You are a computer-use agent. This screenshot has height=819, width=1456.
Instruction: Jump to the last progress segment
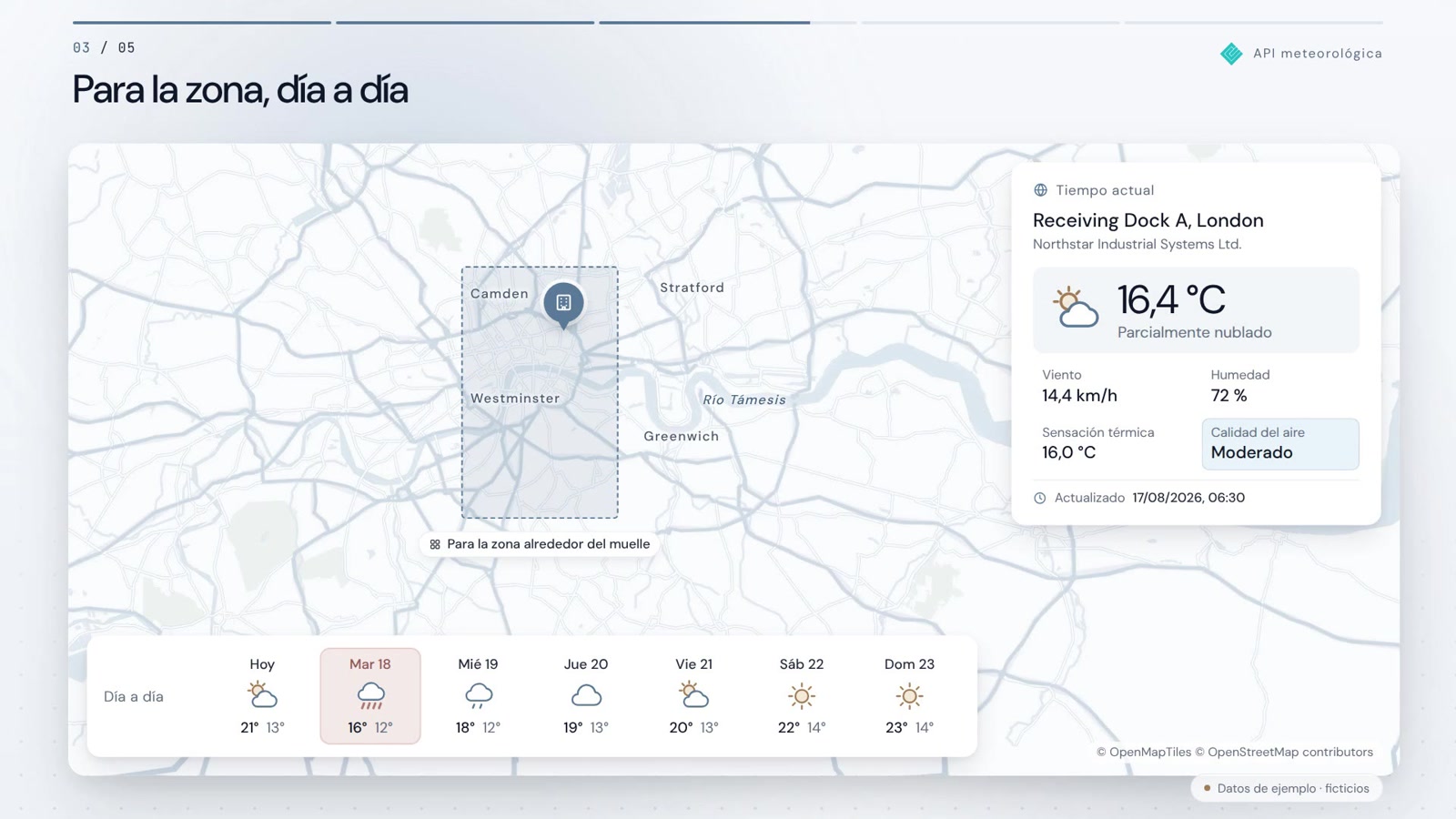pos(1254,22)
